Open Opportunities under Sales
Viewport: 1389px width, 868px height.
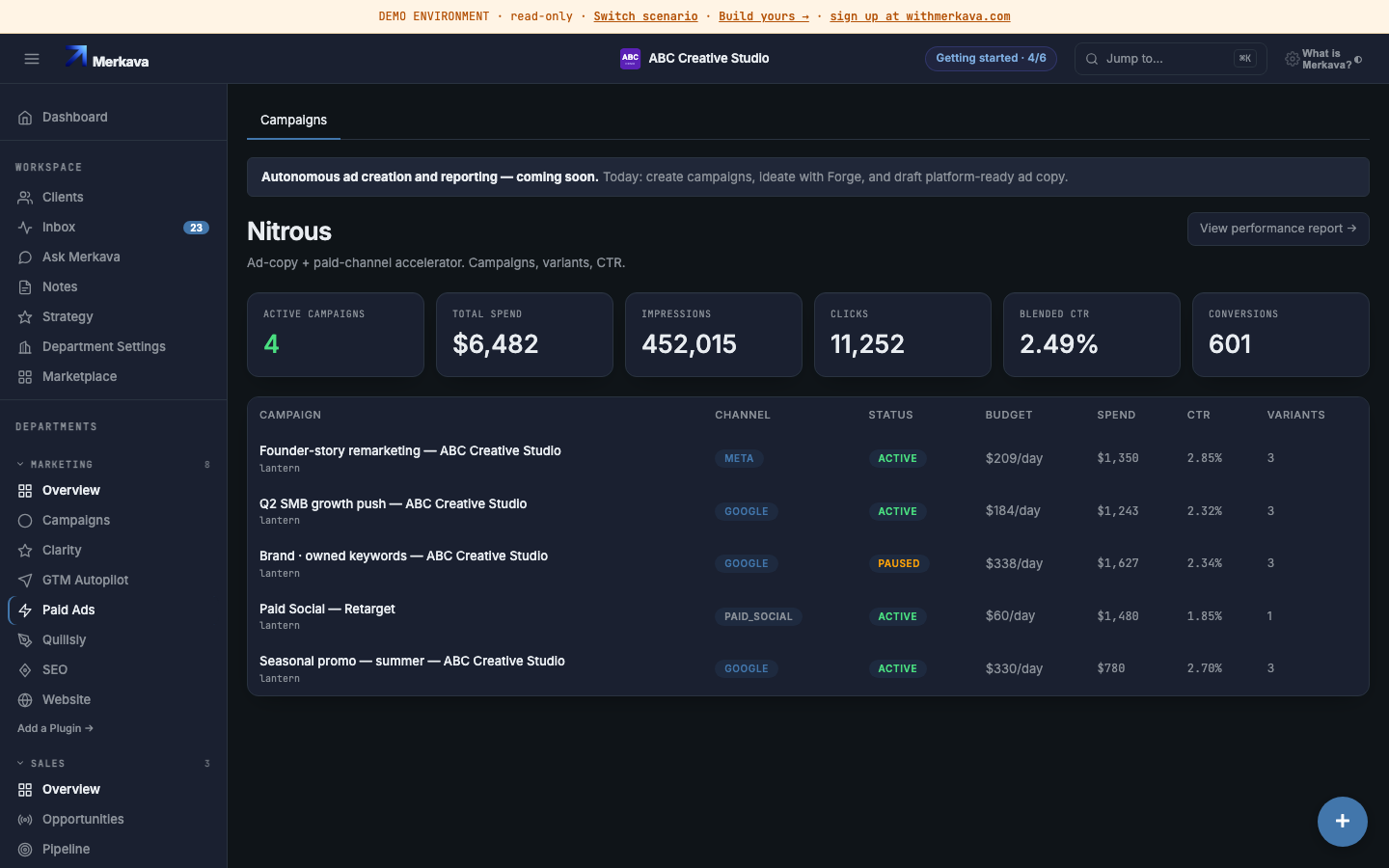tap(113, 820)
